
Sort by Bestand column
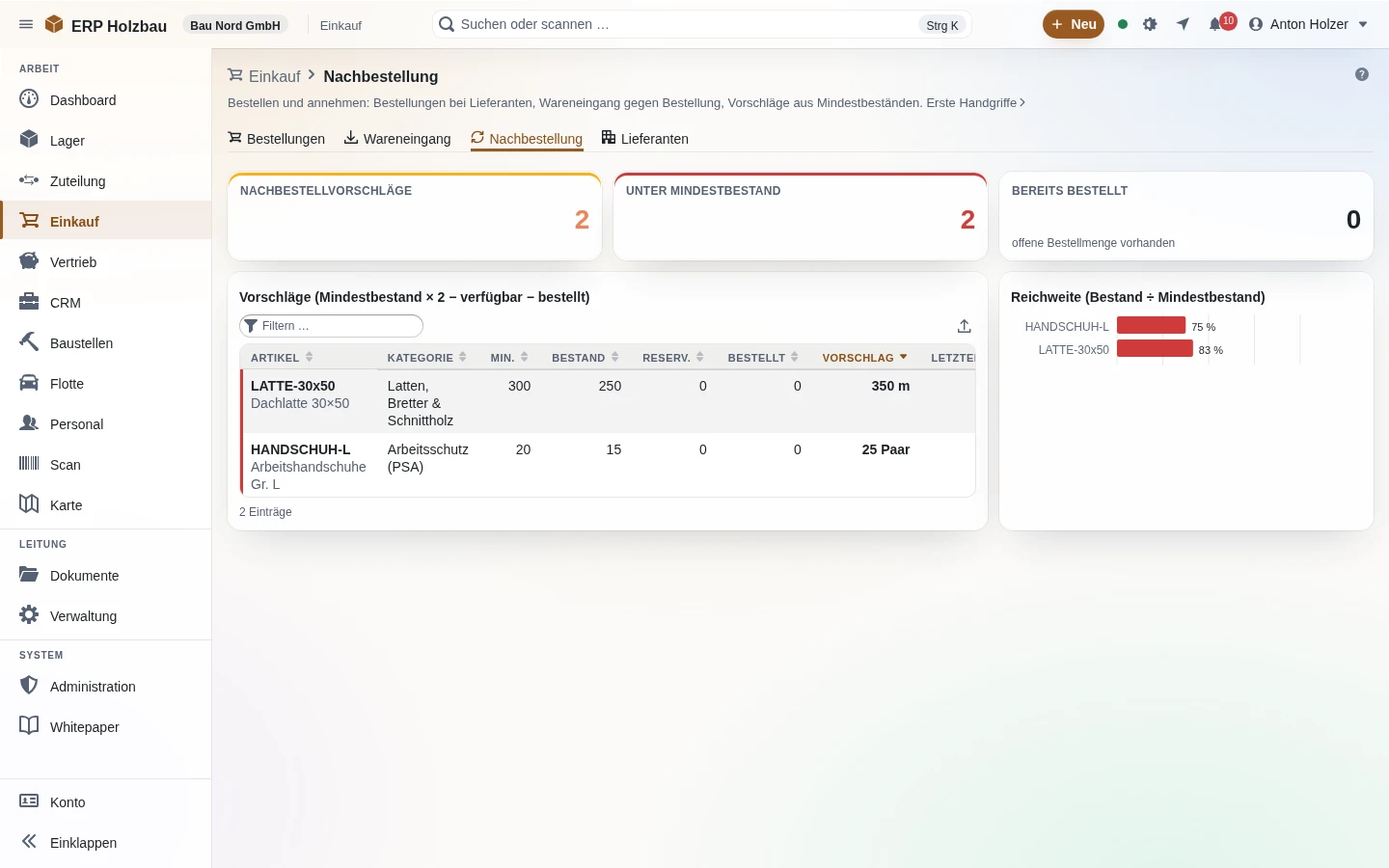(x=585, y=357)
